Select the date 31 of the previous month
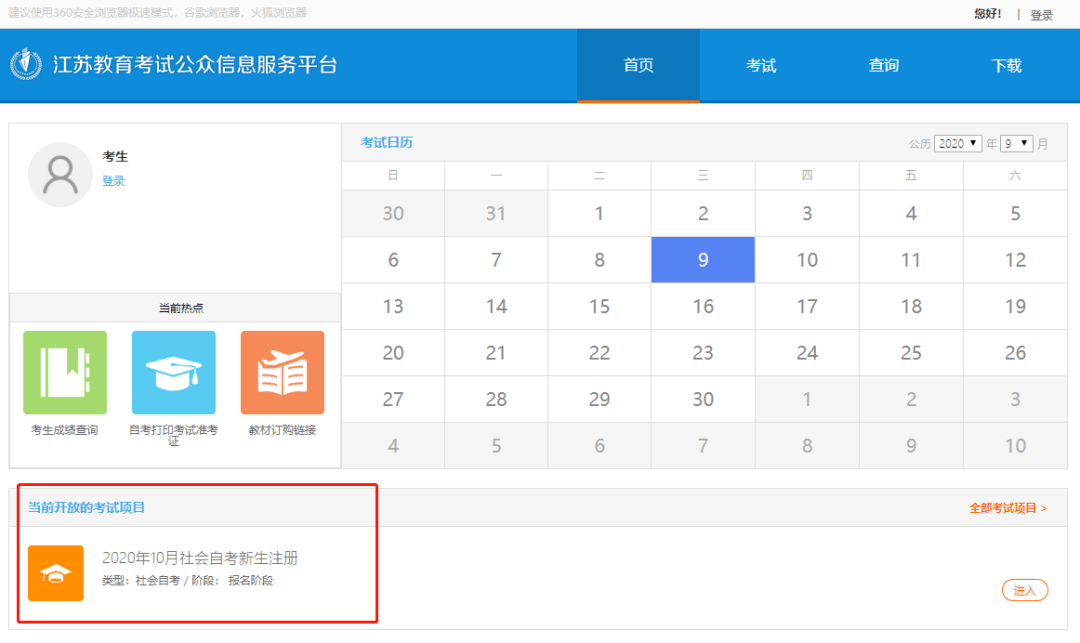 point(496,213)
